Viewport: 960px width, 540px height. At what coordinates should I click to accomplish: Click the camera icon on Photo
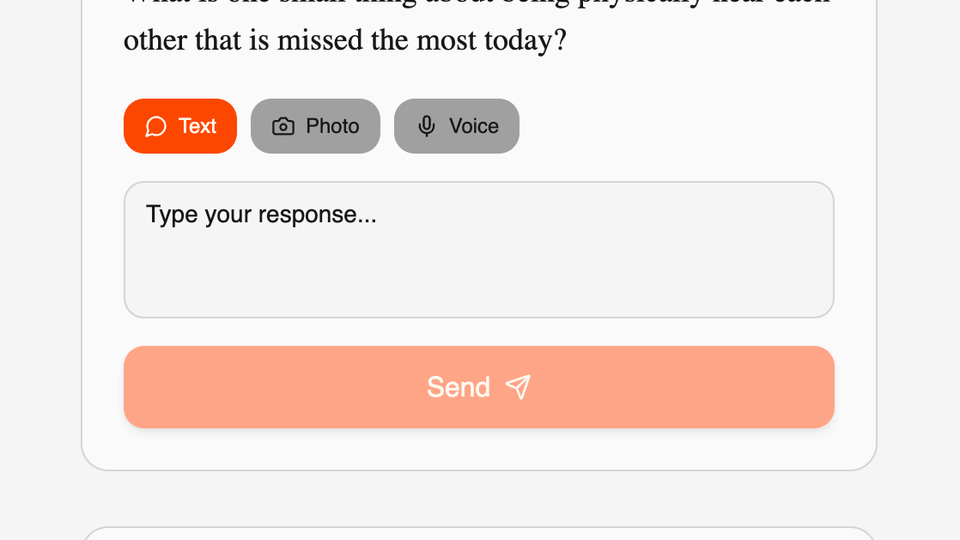[283, 126]
